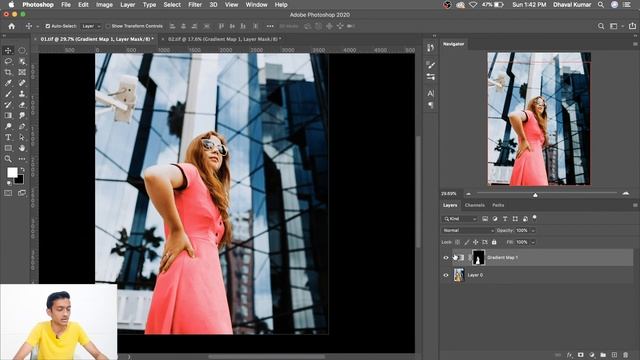Open layer filter Kind dropdown

(459, 219)
